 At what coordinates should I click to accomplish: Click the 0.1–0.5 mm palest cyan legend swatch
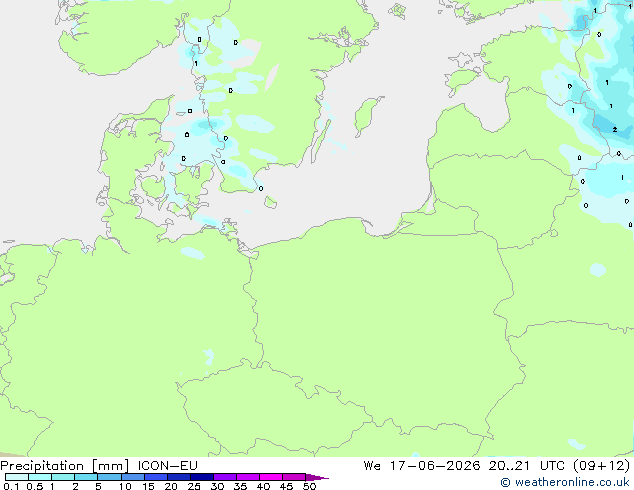[x=17, y=477]
